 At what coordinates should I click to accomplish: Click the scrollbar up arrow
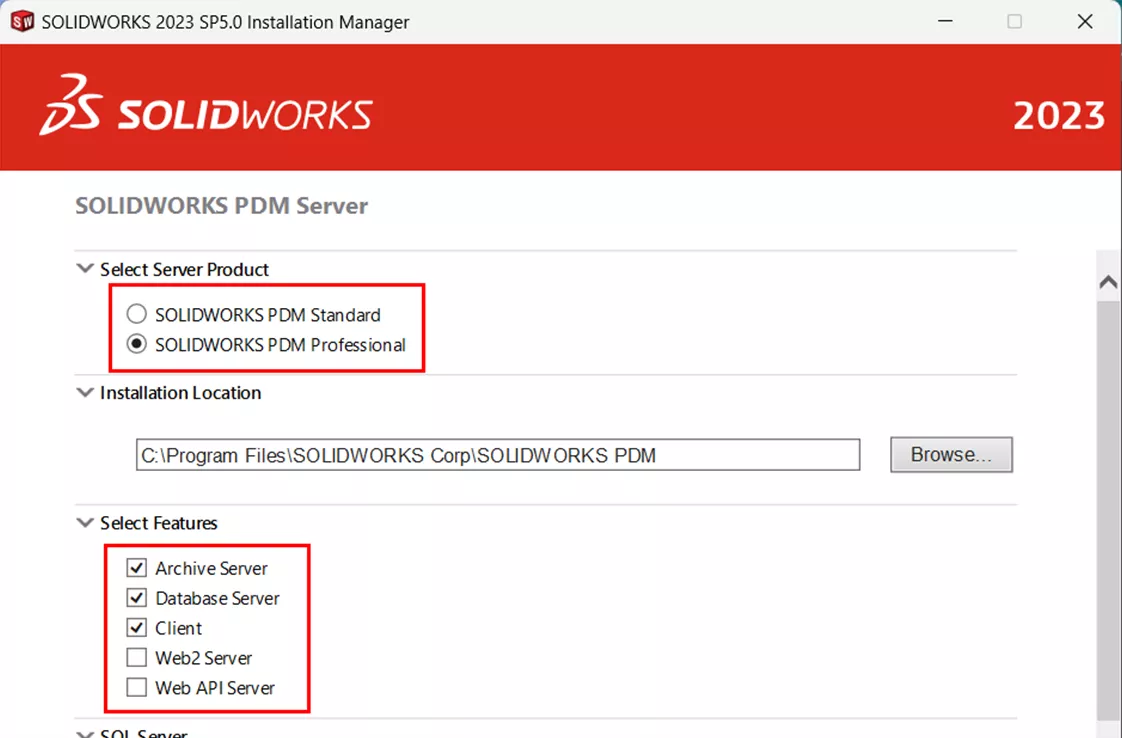pos(1108,282)
